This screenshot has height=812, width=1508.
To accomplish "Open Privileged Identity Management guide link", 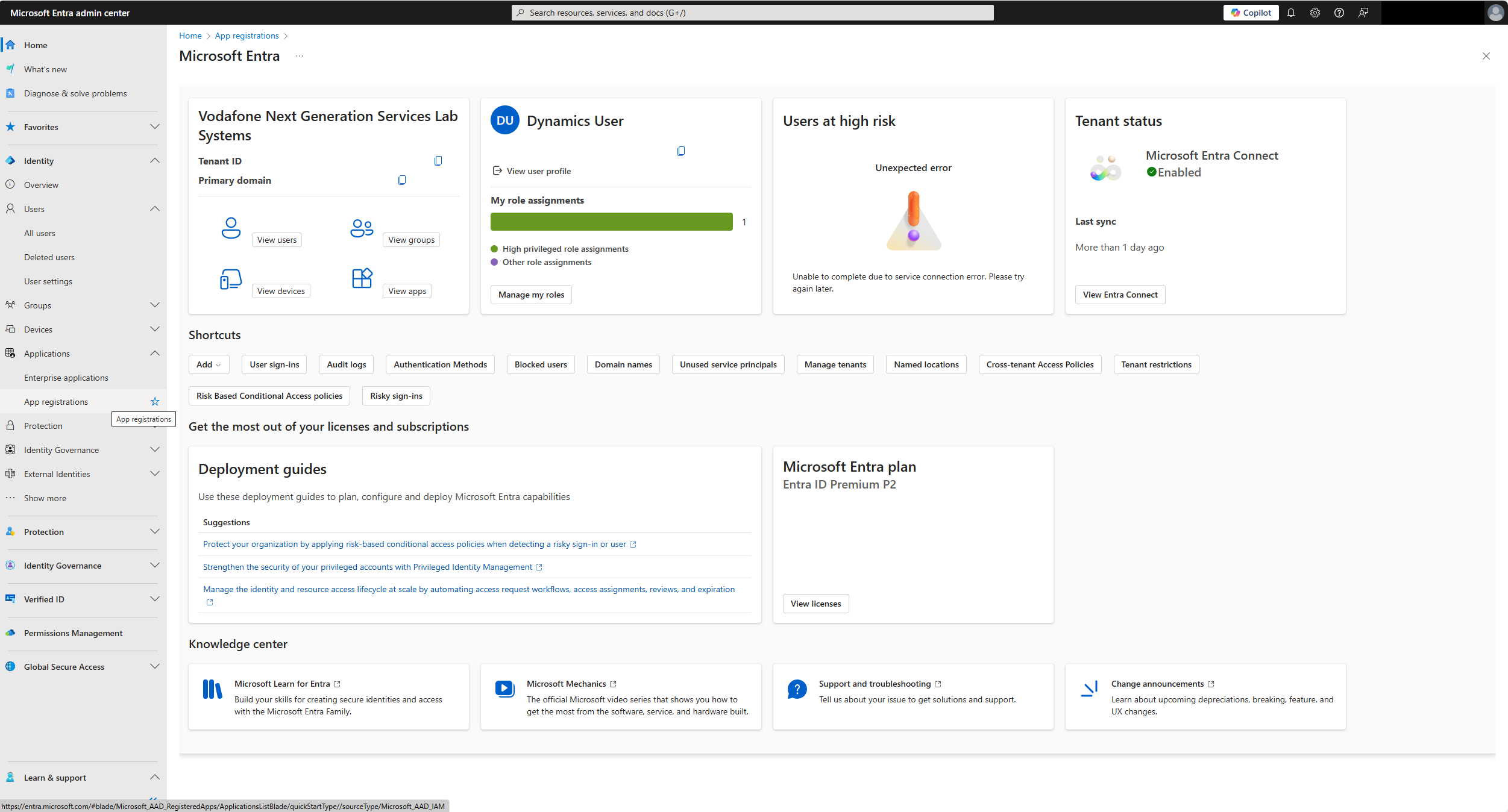I will 368,567.
